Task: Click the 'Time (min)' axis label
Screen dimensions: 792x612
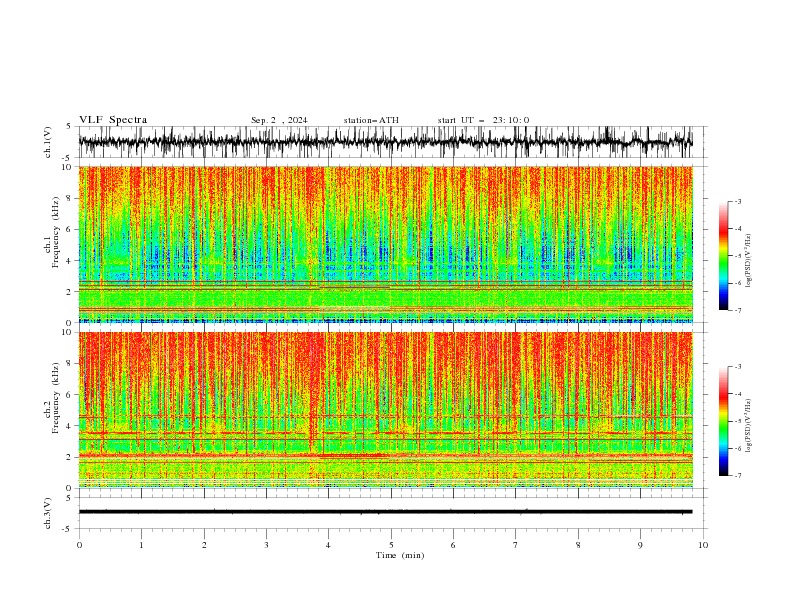Action: point(400,555)
